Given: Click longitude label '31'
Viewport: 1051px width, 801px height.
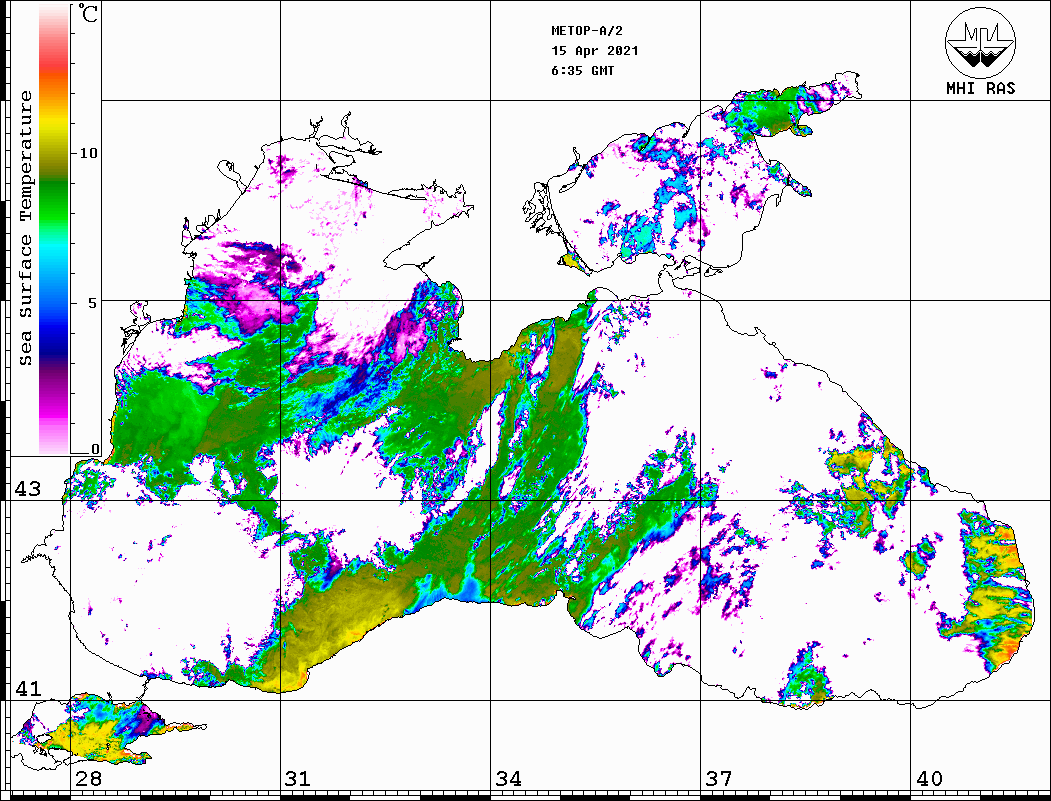Looking at the screenshot, I should click(x=298, y=778).
